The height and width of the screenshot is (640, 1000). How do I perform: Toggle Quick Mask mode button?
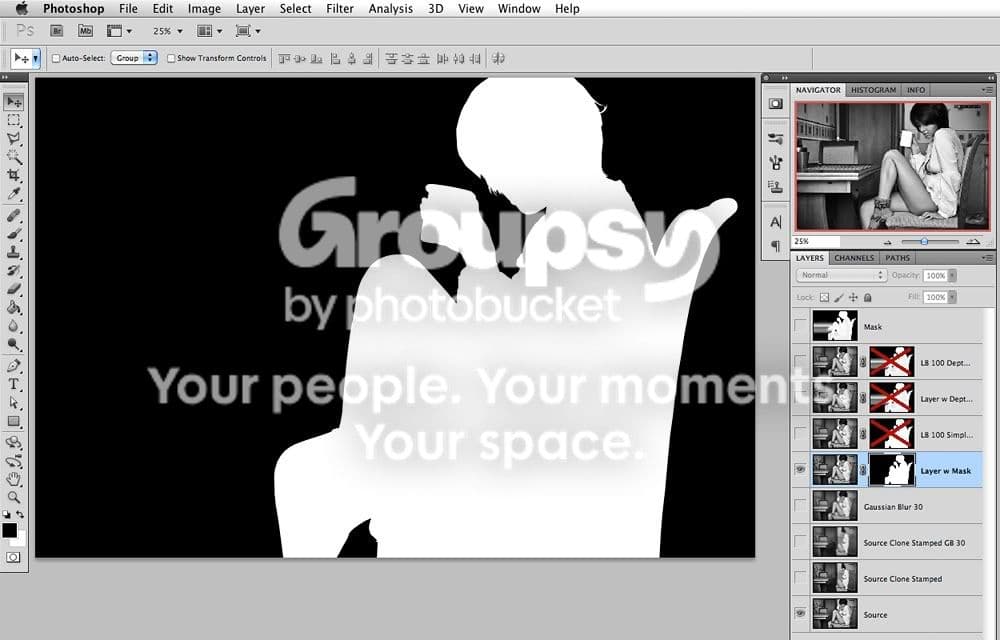point(13,557)
